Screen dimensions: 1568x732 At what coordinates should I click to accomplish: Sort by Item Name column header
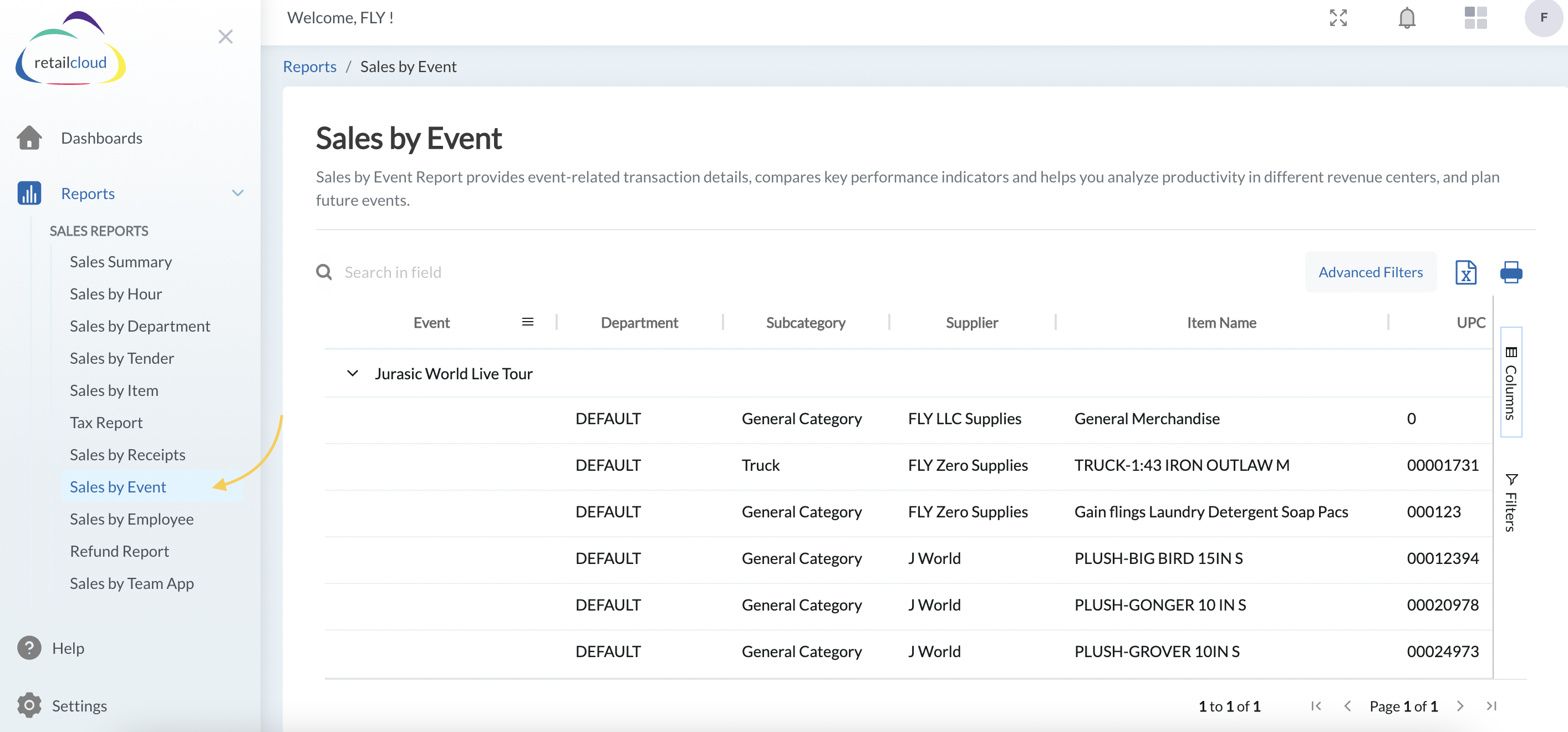[1221, 323]
